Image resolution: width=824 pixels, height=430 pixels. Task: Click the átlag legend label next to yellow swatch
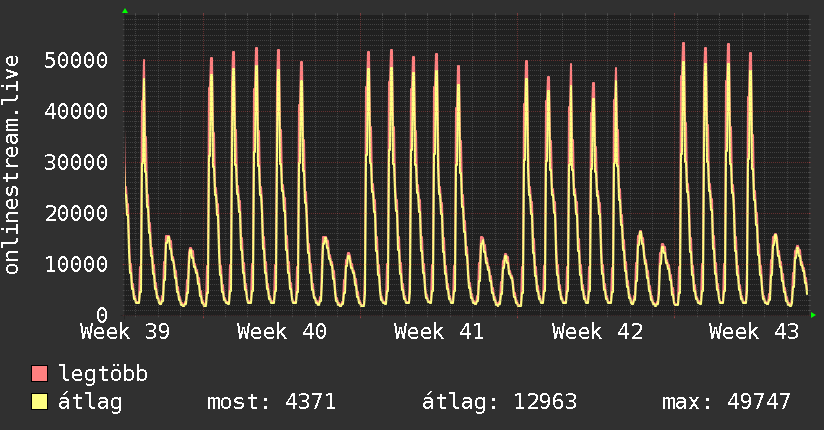pos(90,402)
